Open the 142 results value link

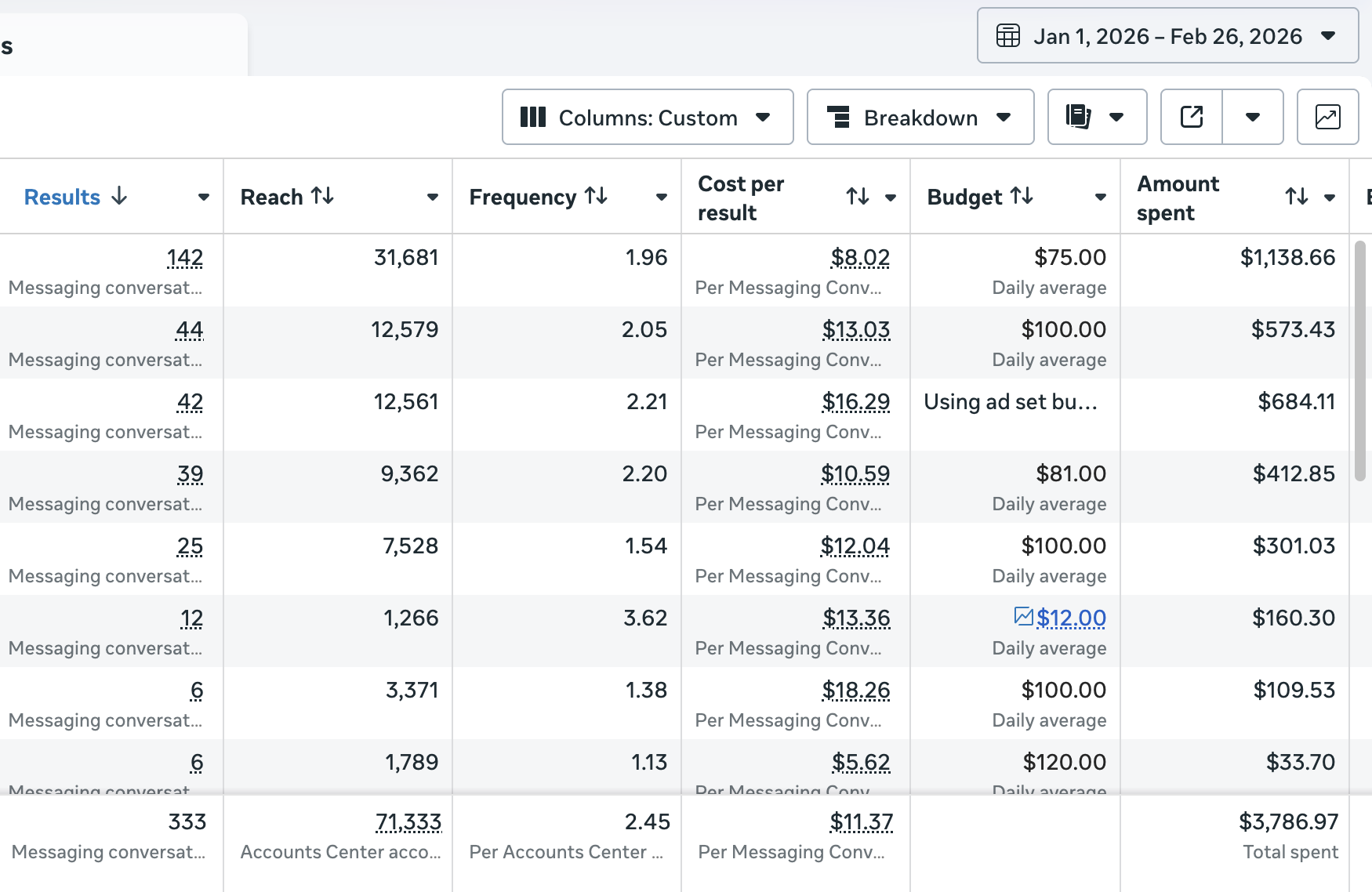point(185,258)
